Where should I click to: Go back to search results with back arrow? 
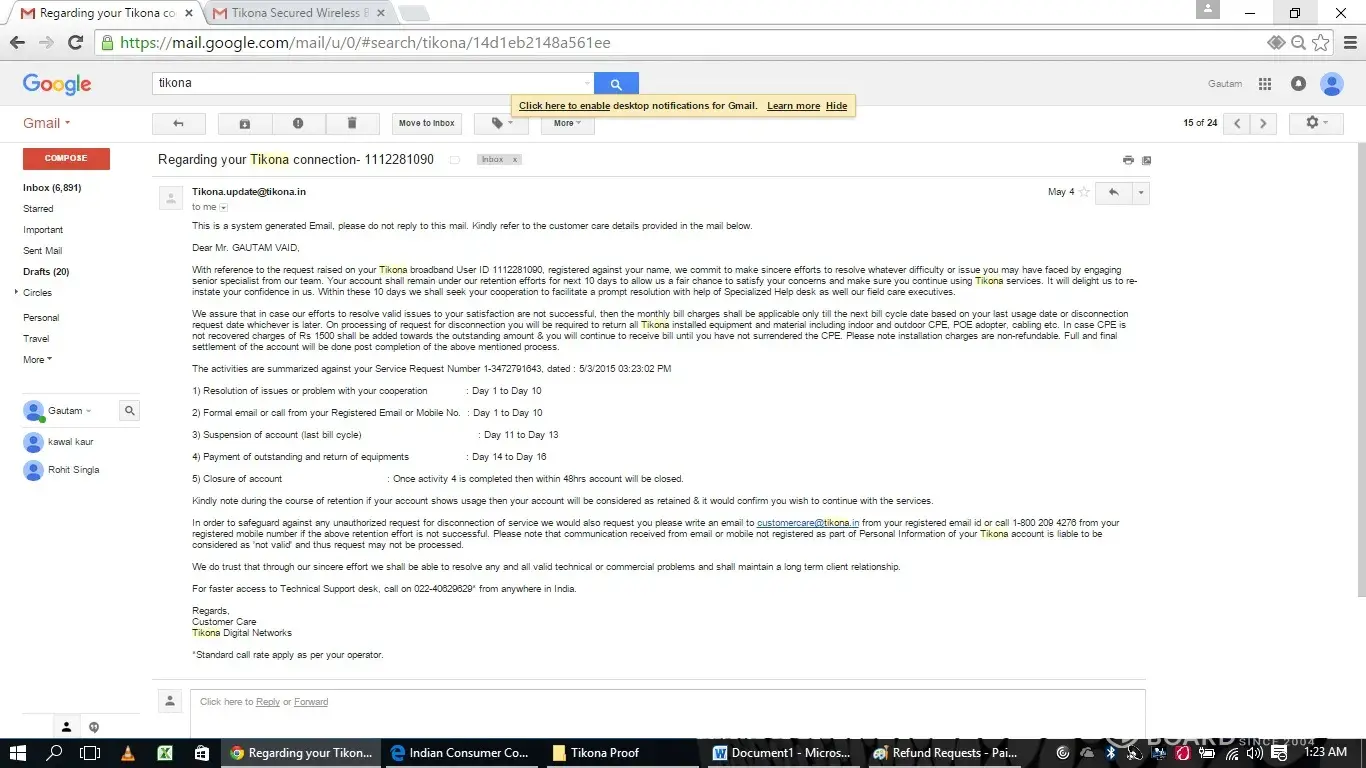point(178,123)
